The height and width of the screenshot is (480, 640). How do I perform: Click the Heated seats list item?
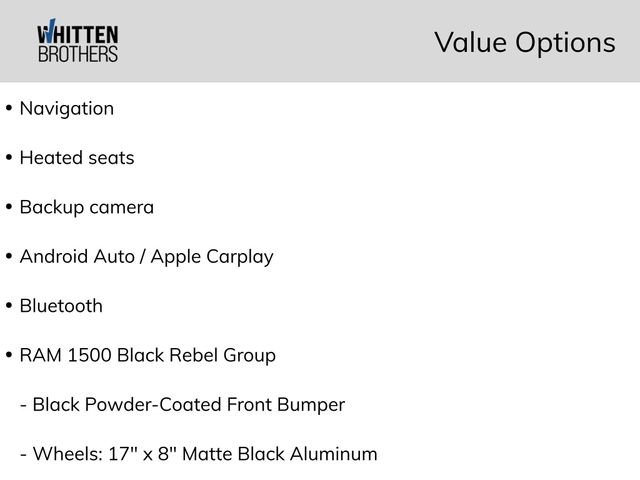(x=77, y=158)
